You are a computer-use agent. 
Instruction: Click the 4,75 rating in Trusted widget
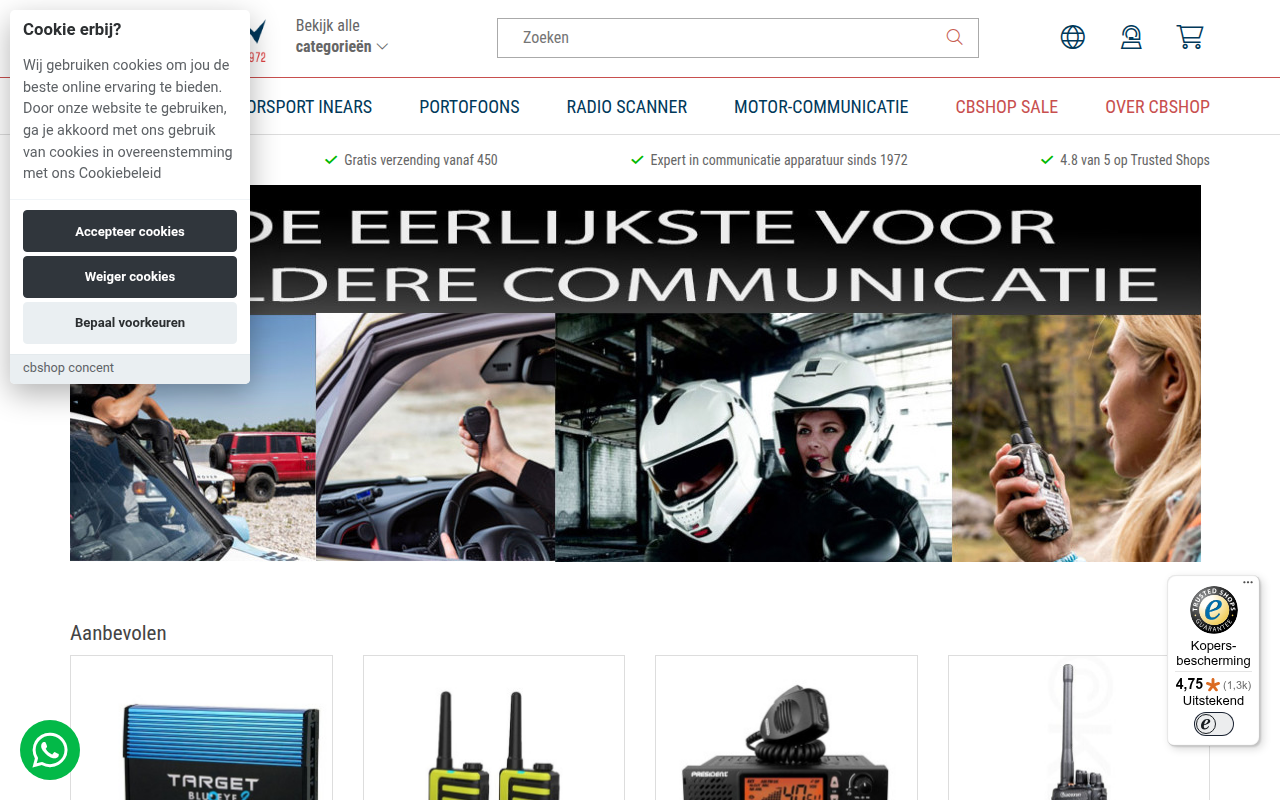click(x=1189, y=684)
